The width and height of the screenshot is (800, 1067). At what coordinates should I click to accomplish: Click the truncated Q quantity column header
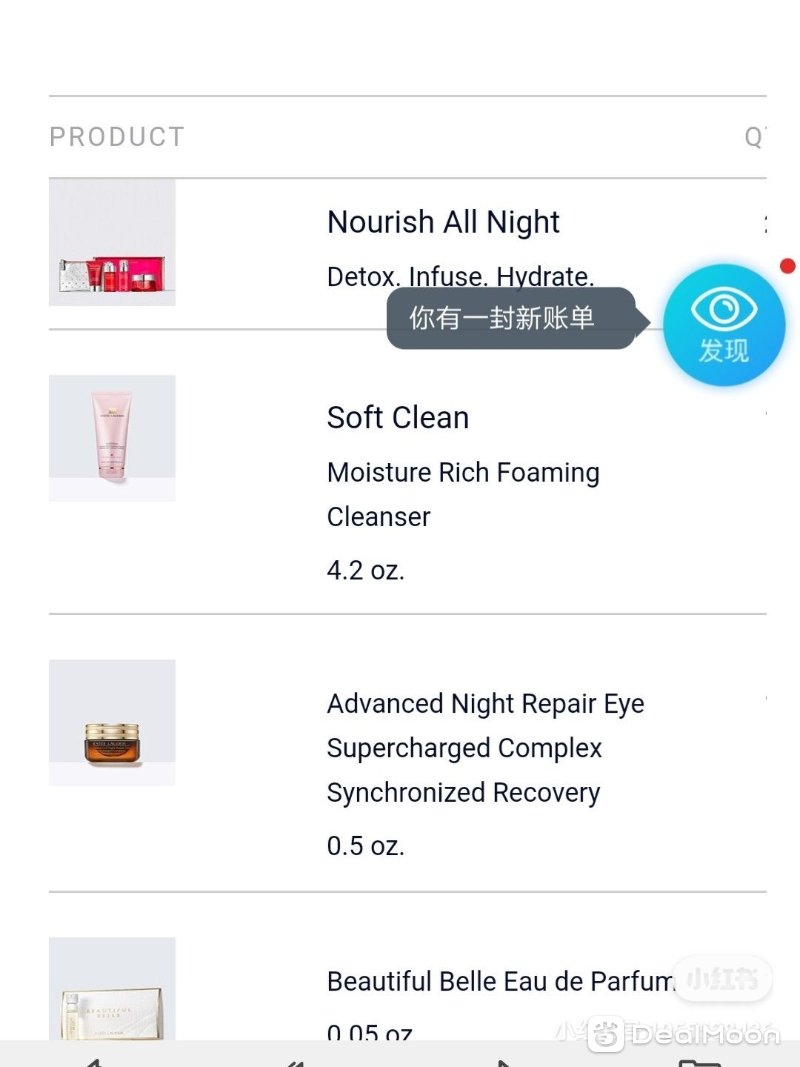(x=755, y=138)
